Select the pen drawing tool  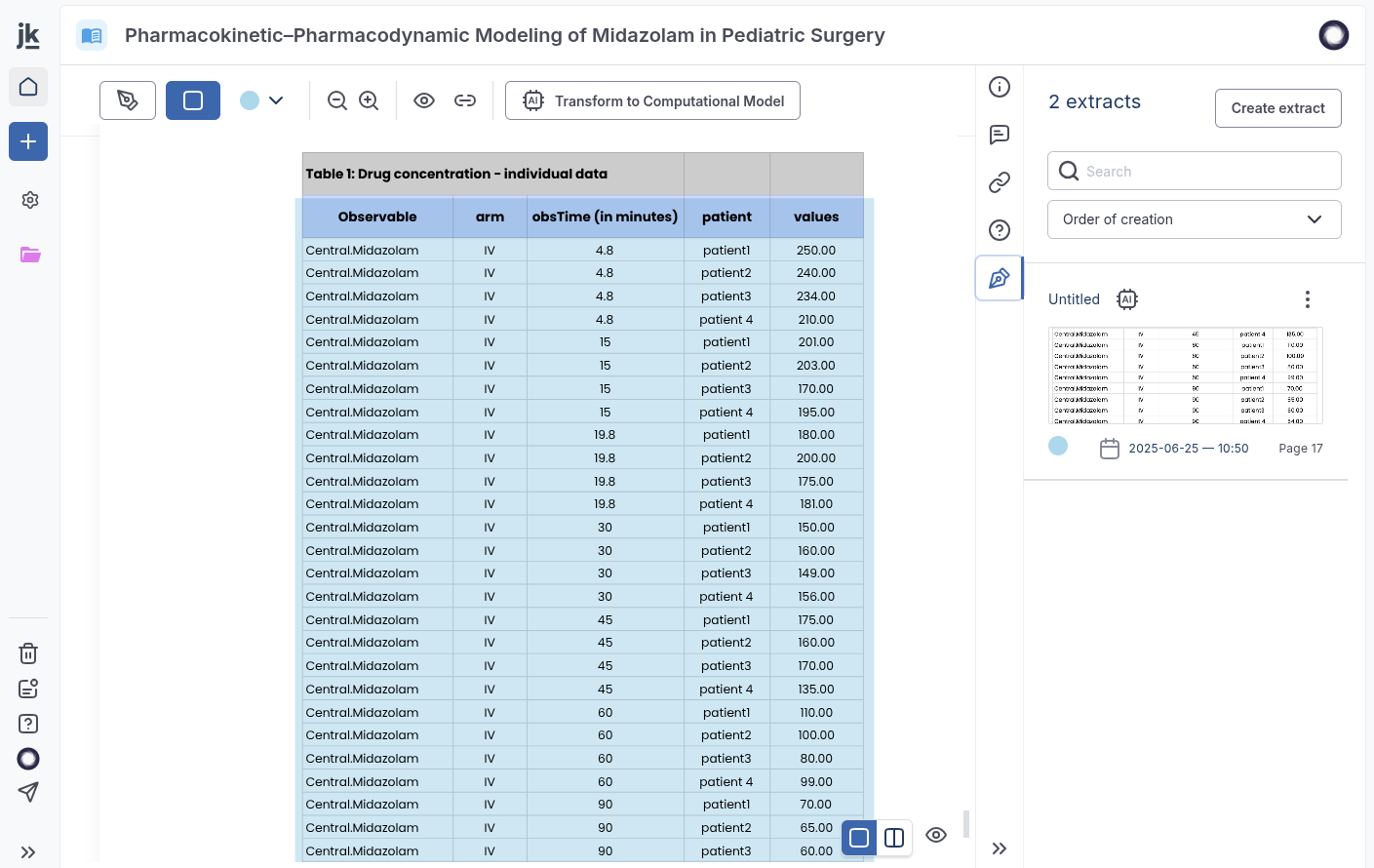coord(128,100)
